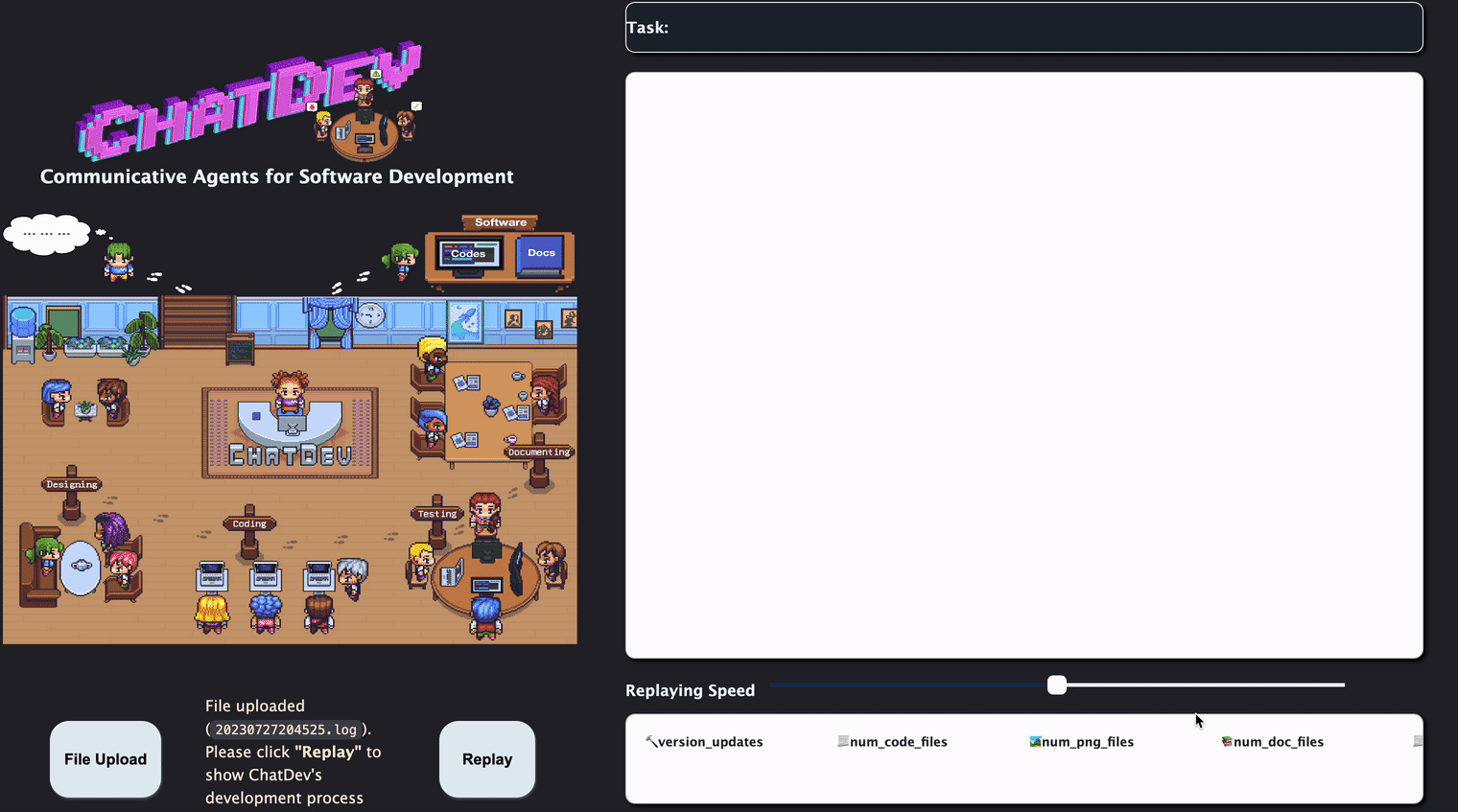The image size is (1458, 812).
Task: Select the Docs blue screen icon
Action: tap(541, 254)
